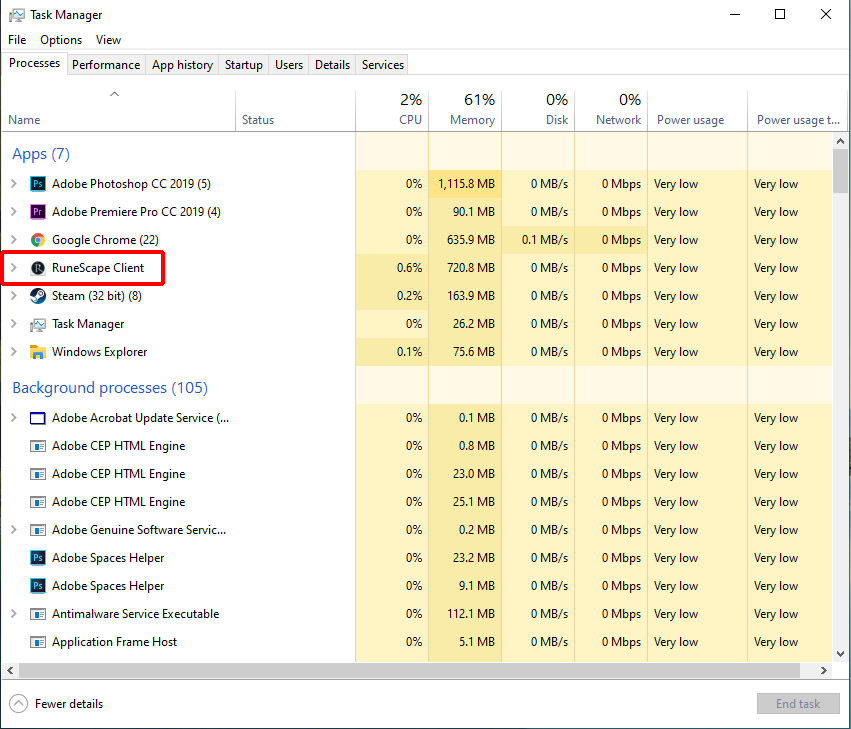851x729 pixels.
Task: Click the RuneScape Client icon
Action: coord(37,268)
